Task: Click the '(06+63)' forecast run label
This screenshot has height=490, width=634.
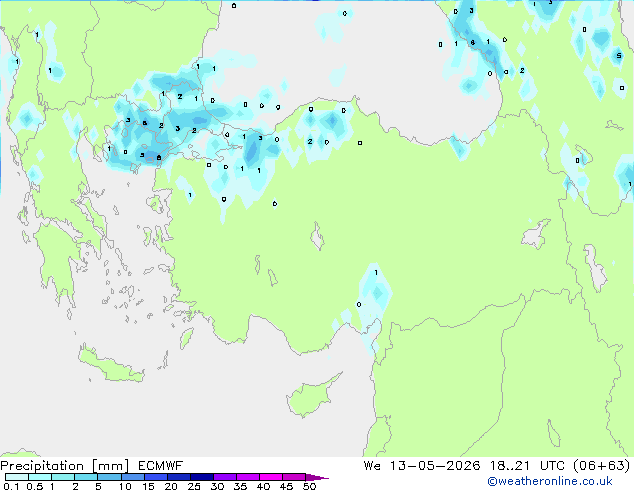Action: coord(602,466)
